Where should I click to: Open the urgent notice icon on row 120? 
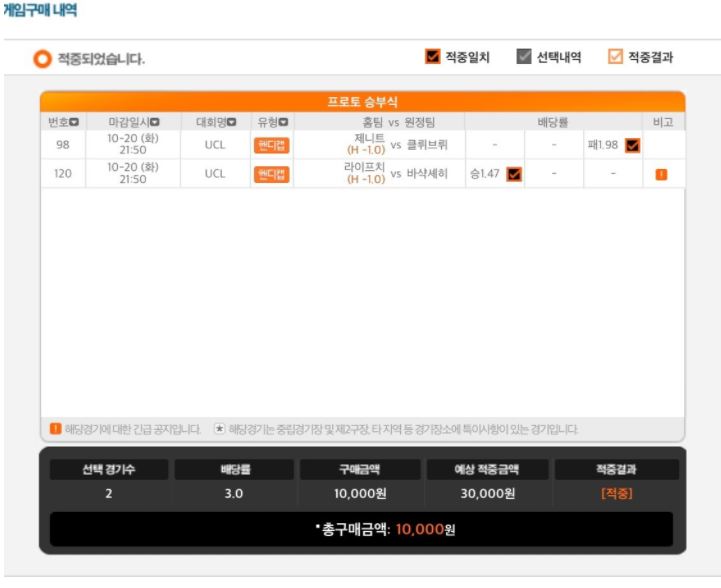(661, 174)
